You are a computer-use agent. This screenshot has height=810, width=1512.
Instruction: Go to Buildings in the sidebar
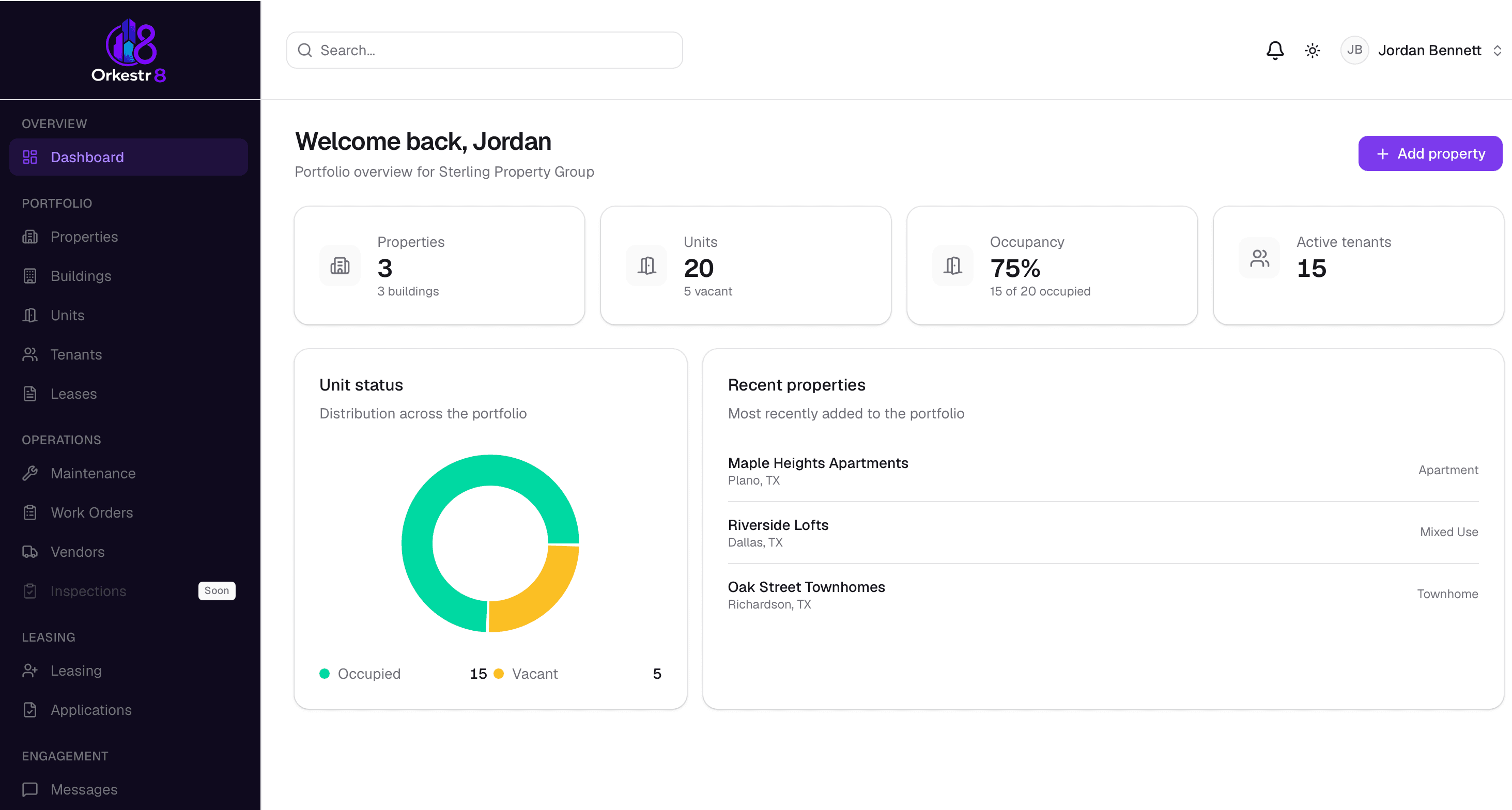point(129,276)
